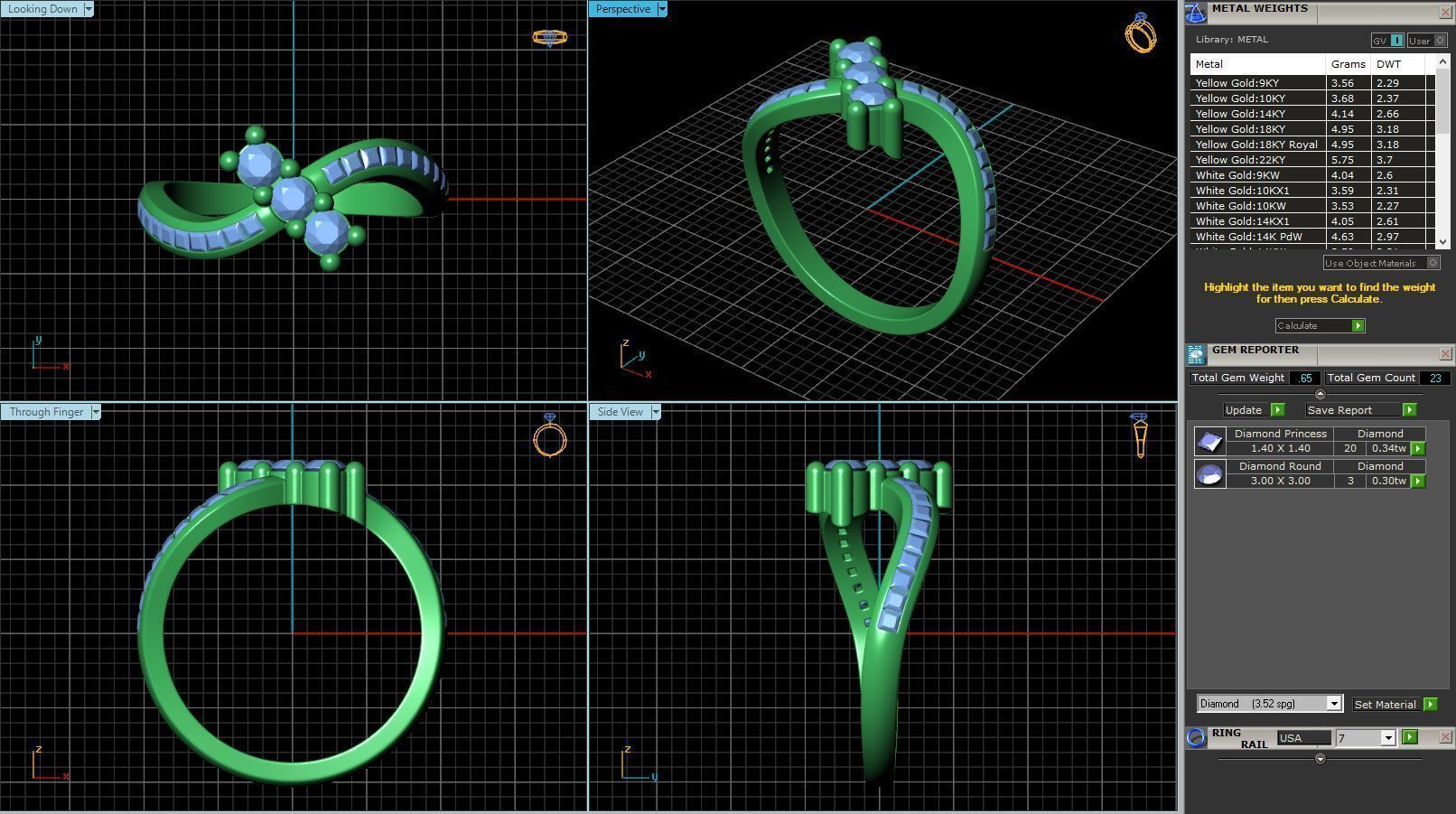Click the USA ring standard field
Image resolution: width=1456 pixels, height=814 pixels.
tap(1303, 738)
